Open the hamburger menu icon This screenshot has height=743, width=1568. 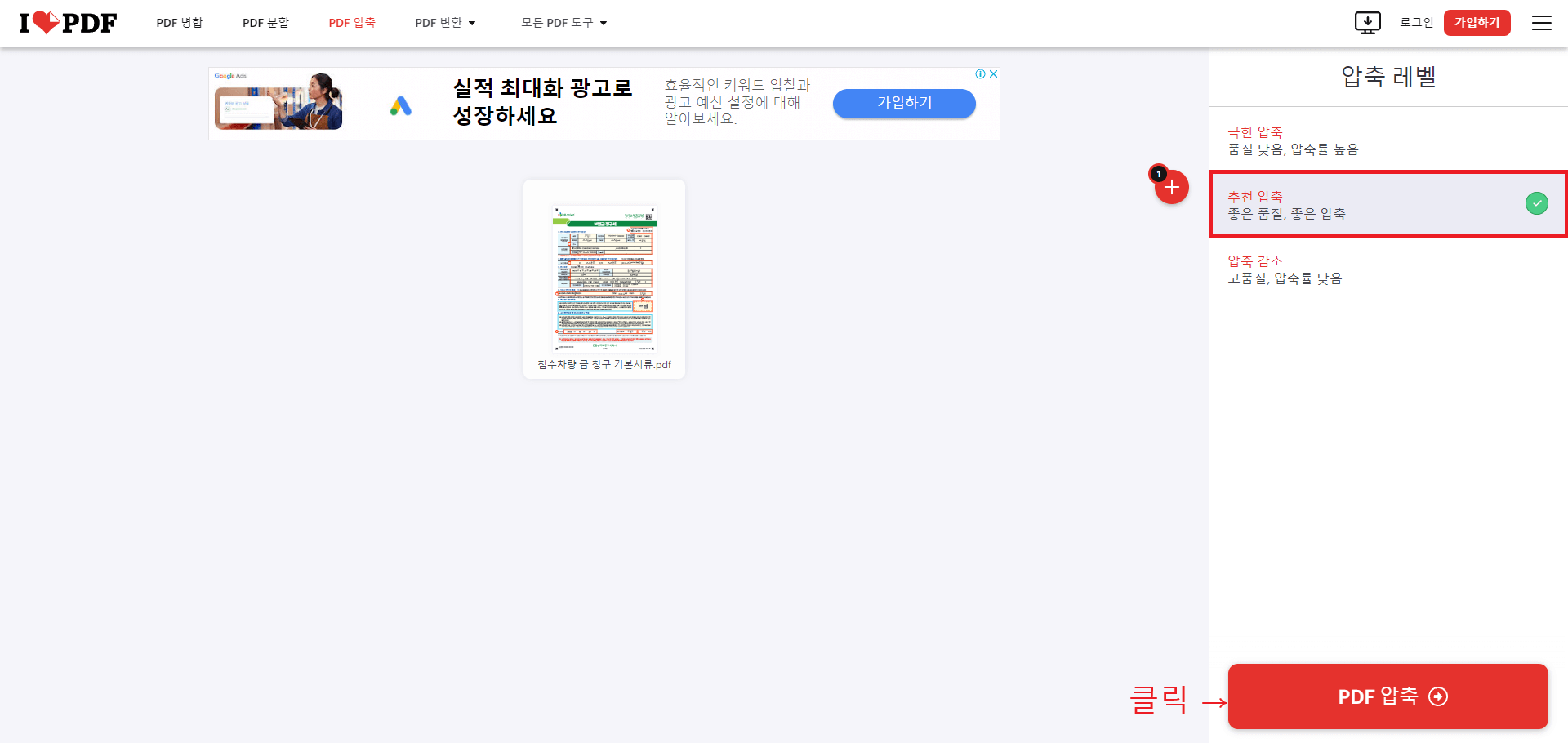(x=1541, y=23)
